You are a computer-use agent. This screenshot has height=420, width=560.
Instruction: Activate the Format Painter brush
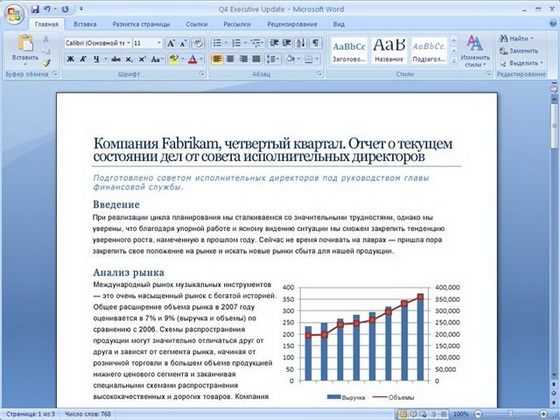[x=46, y=63]
